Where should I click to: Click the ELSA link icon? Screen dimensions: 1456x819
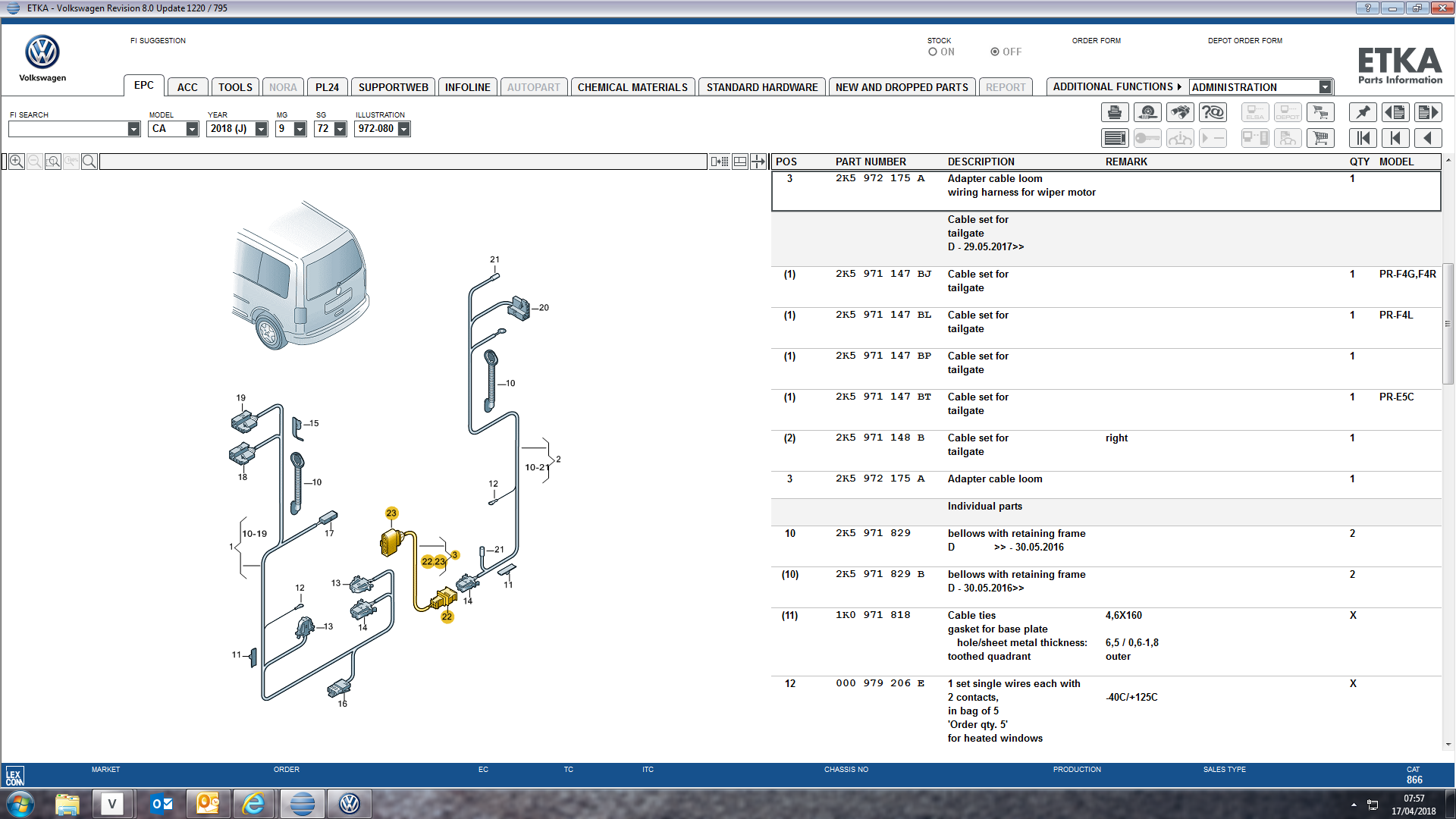click(x=1255, y=113)
